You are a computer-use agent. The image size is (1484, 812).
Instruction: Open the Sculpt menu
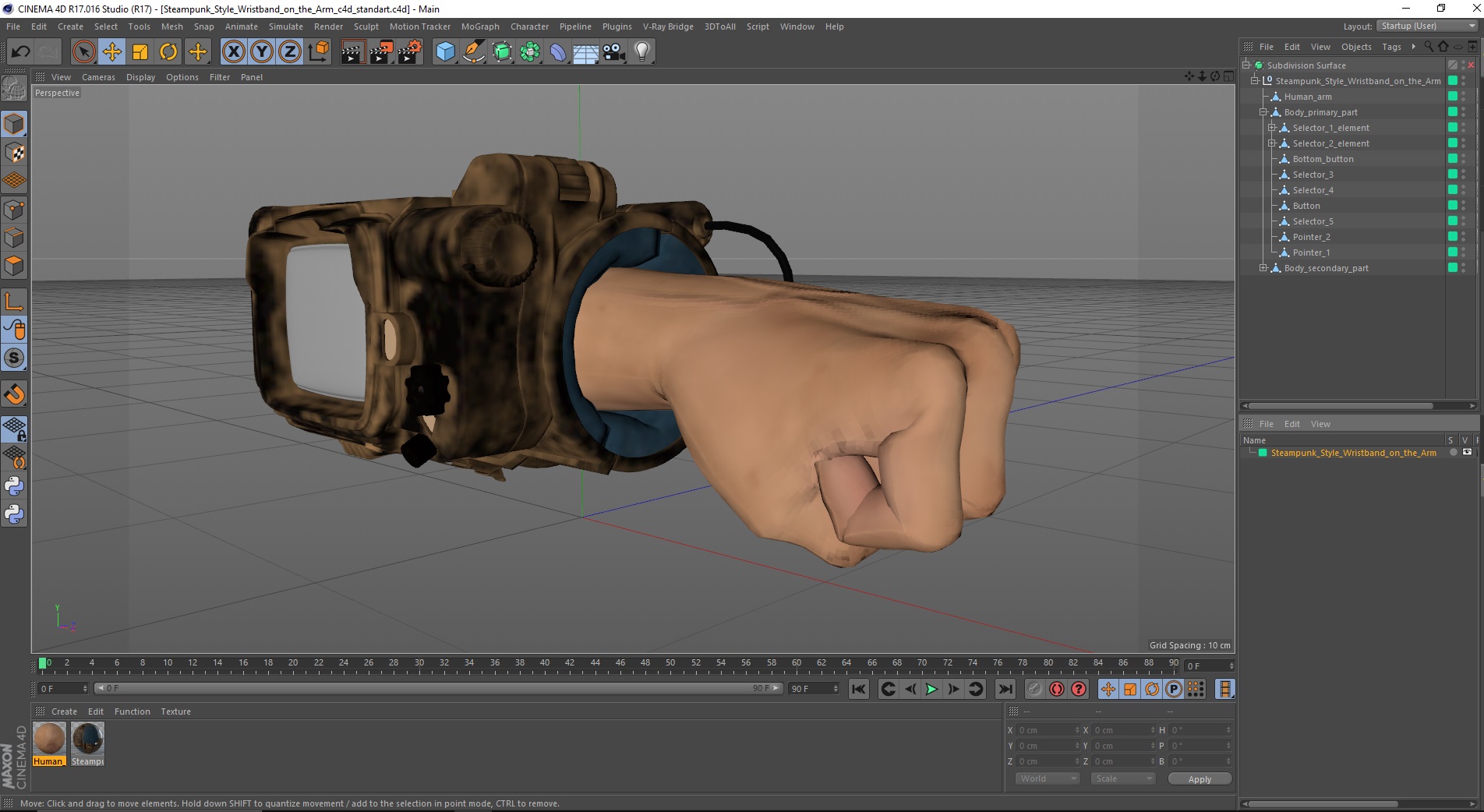366,26
